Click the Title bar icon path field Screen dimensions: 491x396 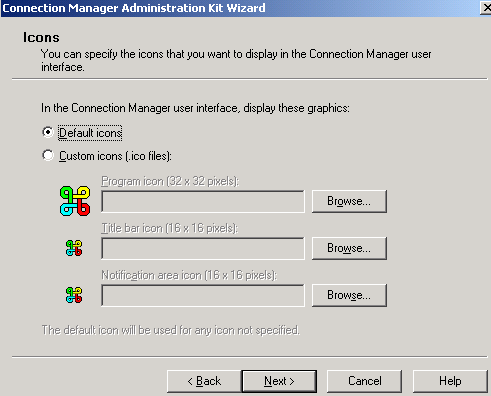click(203, 248)
